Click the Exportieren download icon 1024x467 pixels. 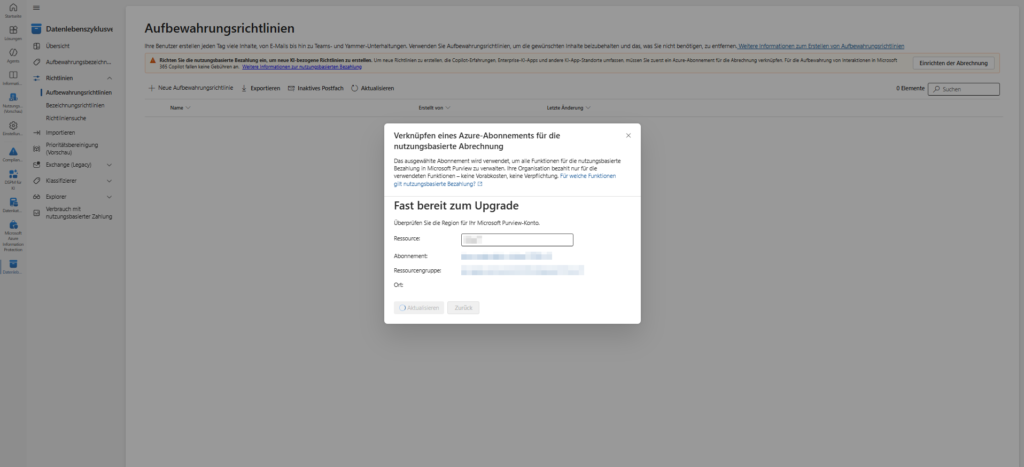pyautogui.click(x=244, y=89)
